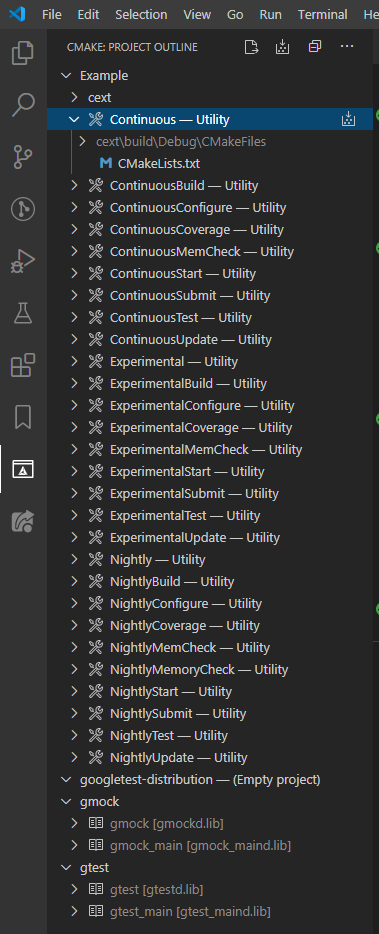This screenshot has width=379, height=934.
Task: Expand the ContinuousConfigure target chevron
Action: coord(74,208)
